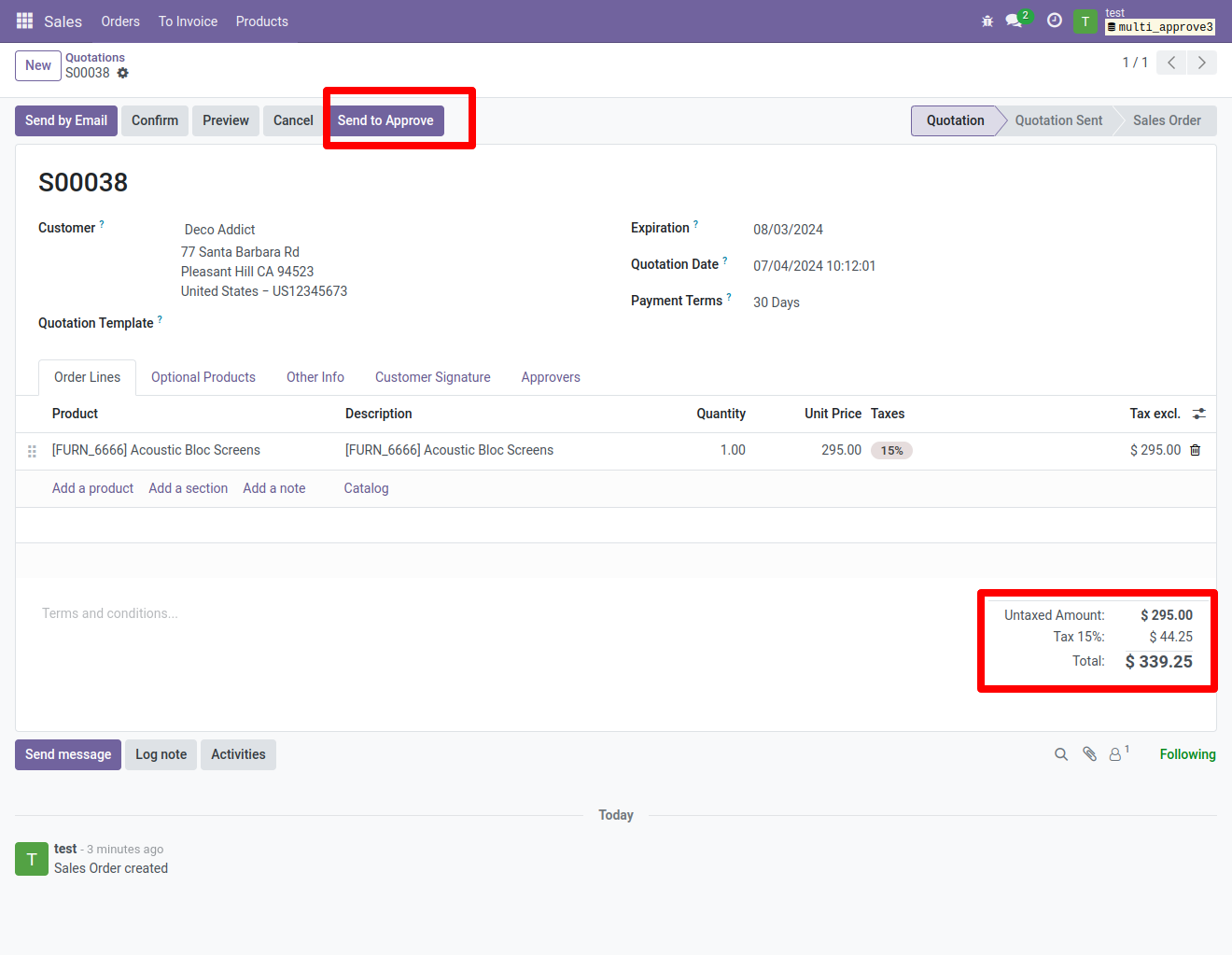The width and height of the screenshot is (1232, 956).
Task: Open the Quotations breadcrumb link
Action: pos(95,57)
